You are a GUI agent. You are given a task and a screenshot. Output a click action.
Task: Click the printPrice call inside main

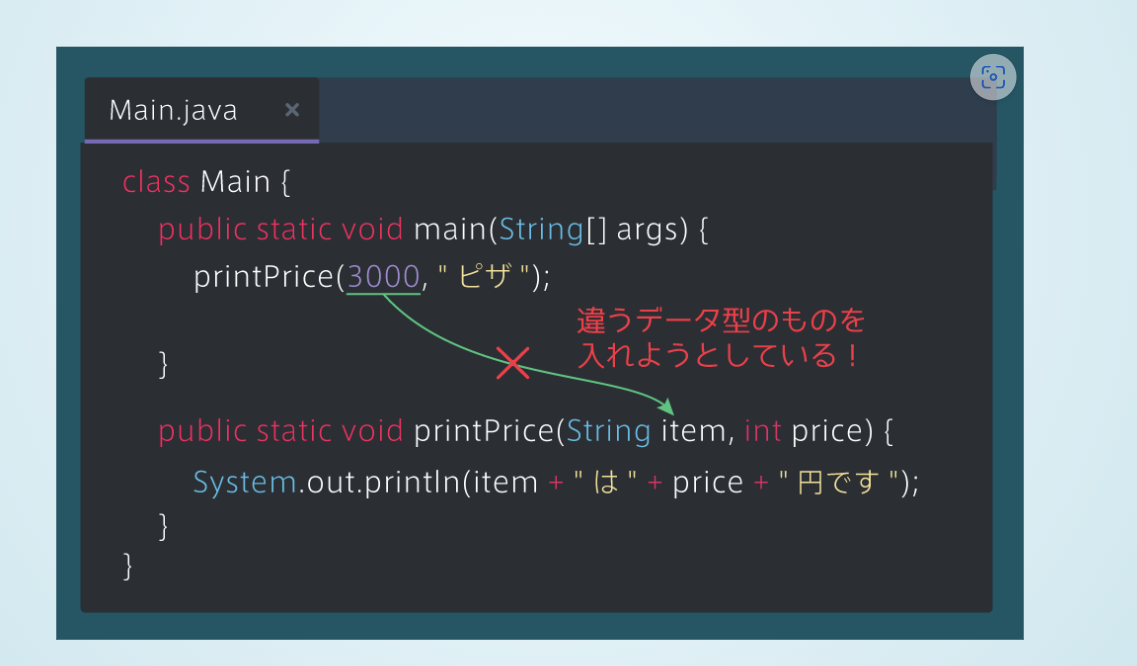tap(264, 277)
